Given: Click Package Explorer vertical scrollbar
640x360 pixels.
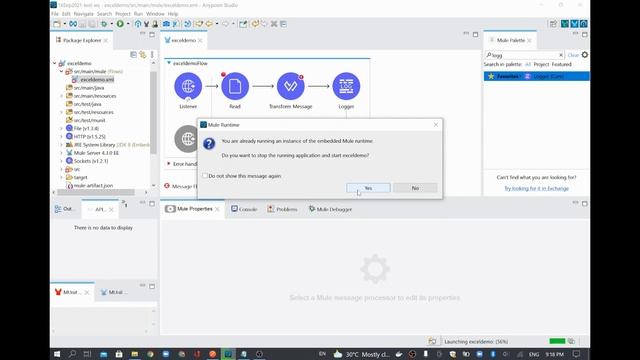Looking at the screenshot, I should tap(153, 113).
